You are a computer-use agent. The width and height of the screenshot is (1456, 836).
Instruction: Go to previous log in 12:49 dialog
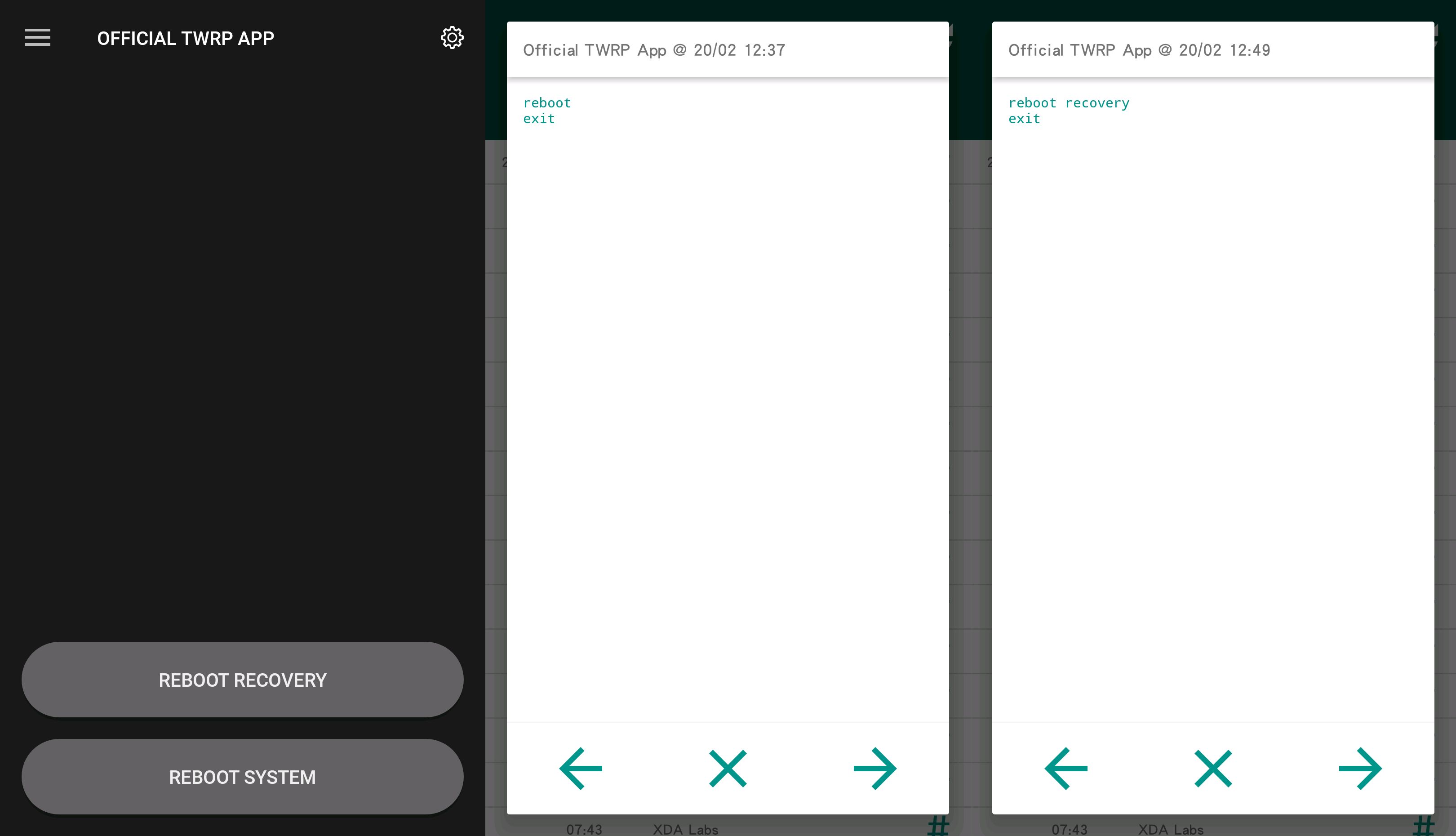coord(1066,768)
